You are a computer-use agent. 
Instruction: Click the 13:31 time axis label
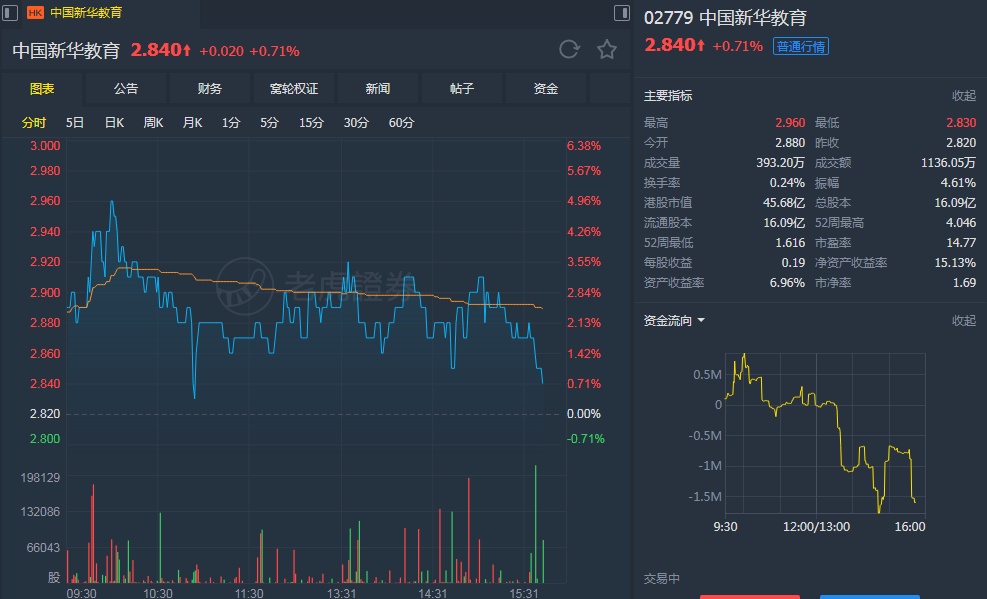341,593
